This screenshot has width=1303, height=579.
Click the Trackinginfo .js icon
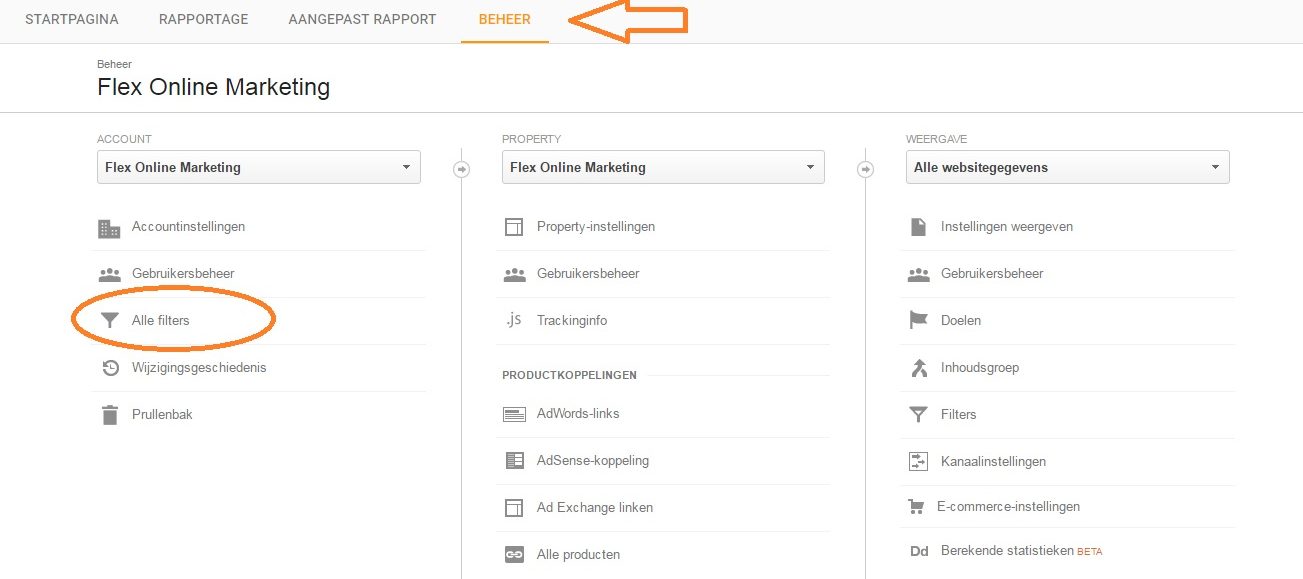pyautogui.click(x=514, y=321)
